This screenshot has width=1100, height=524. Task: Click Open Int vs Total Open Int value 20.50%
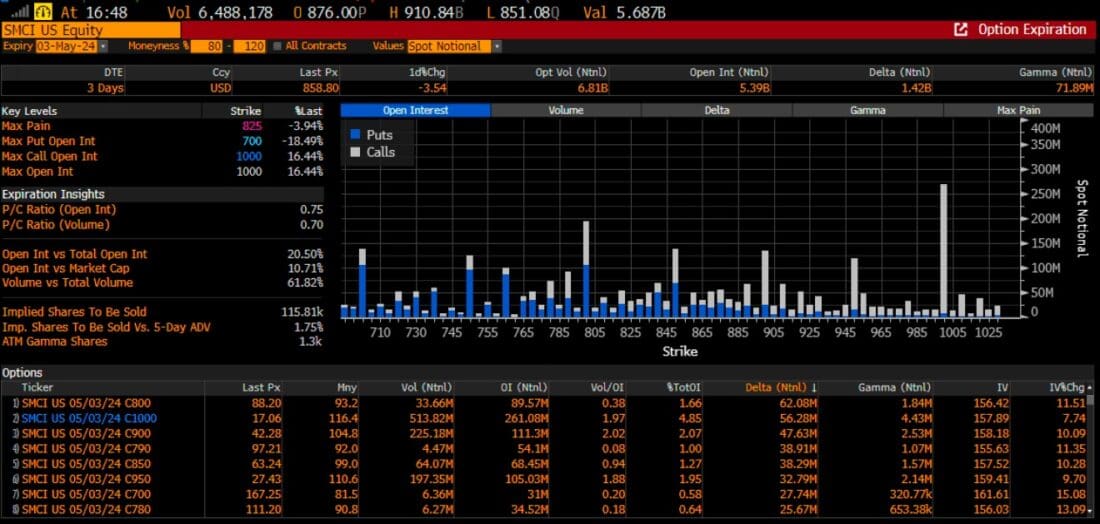[305, 254]
